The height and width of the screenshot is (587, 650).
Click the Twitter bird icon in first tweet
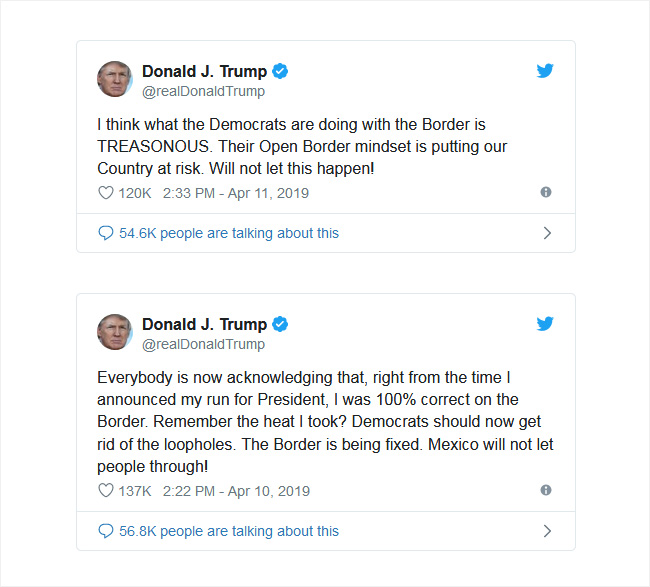[x=545, y=71]
